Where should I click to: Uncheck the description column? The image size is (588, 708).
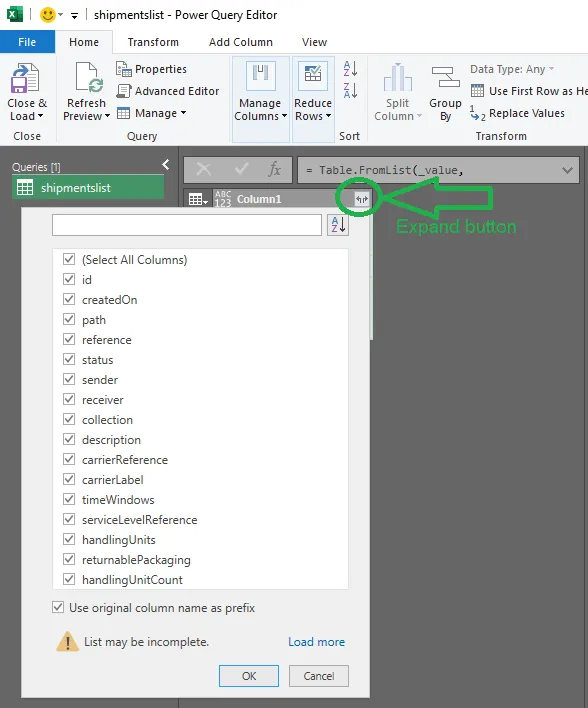(69, 439)
